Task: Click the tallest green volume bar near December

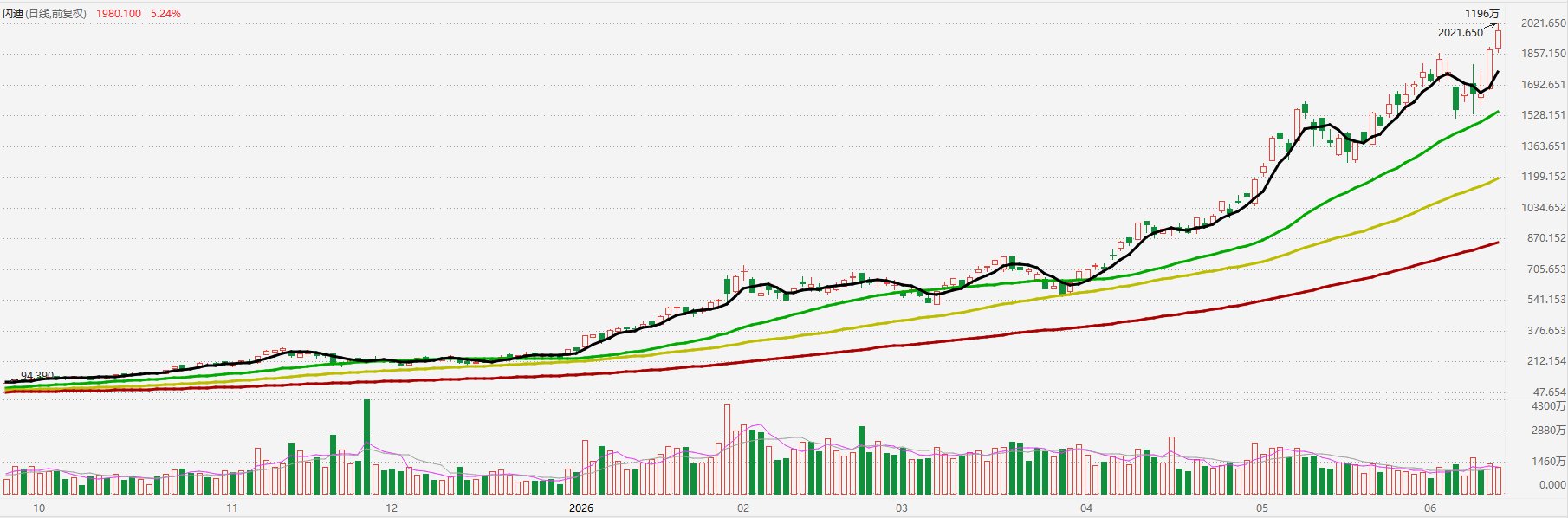Action: coord(366,447)
